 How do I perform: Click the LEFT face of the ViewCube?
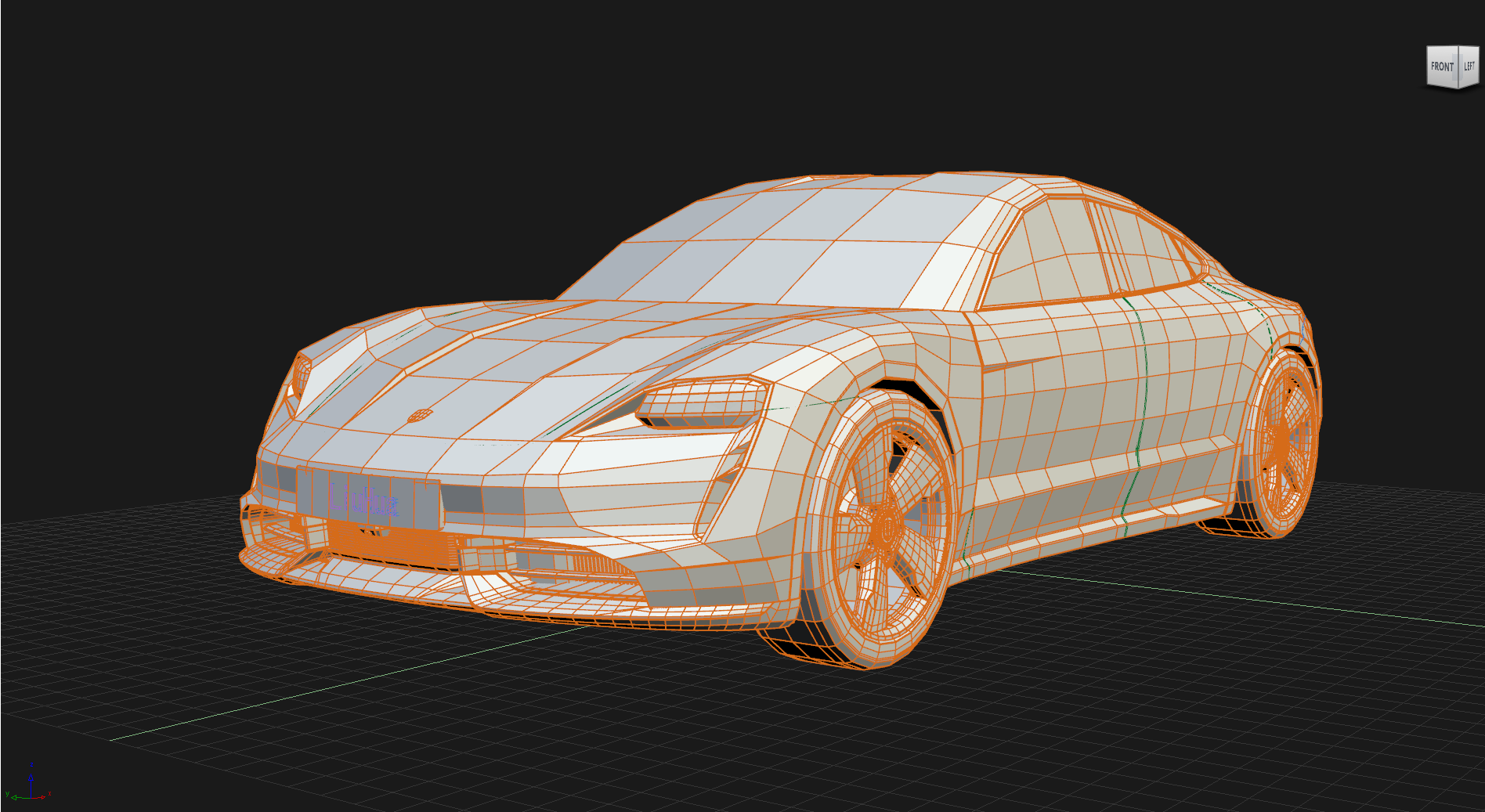1469,66
